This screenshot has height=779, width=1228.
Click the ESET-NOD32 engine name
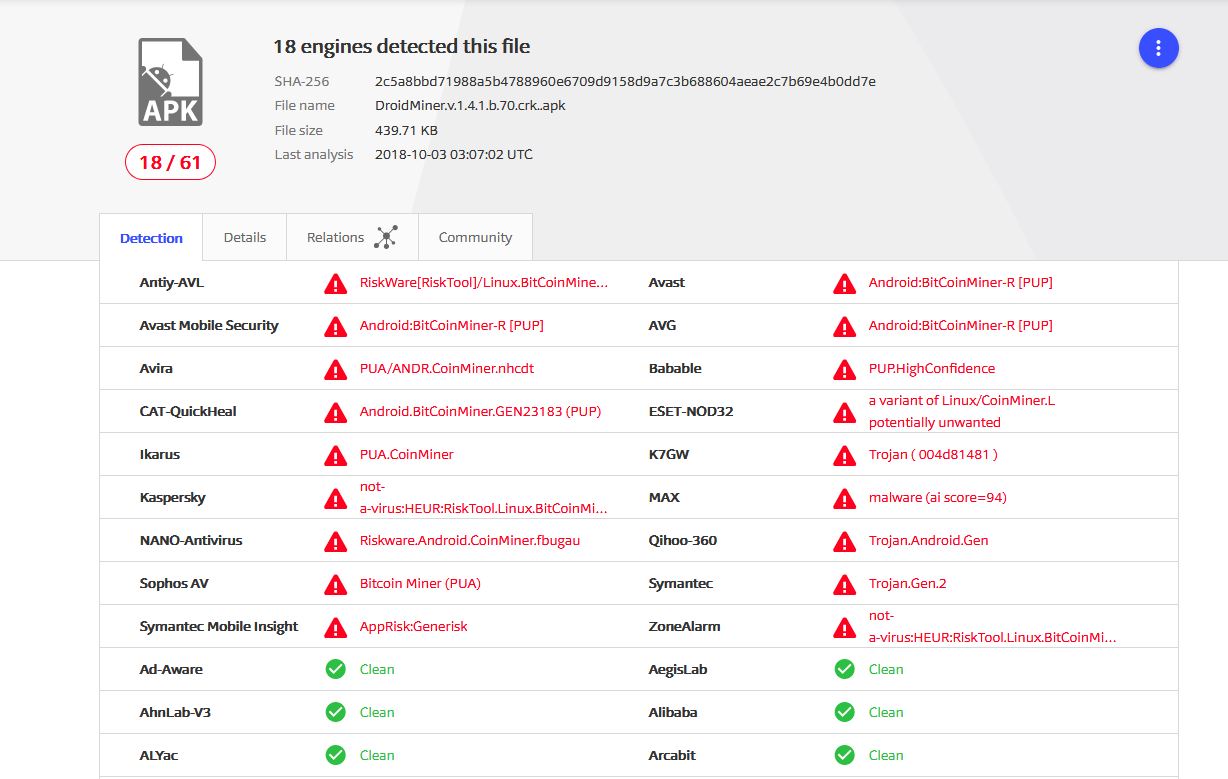pyautogui.click(x=691, y=411)
